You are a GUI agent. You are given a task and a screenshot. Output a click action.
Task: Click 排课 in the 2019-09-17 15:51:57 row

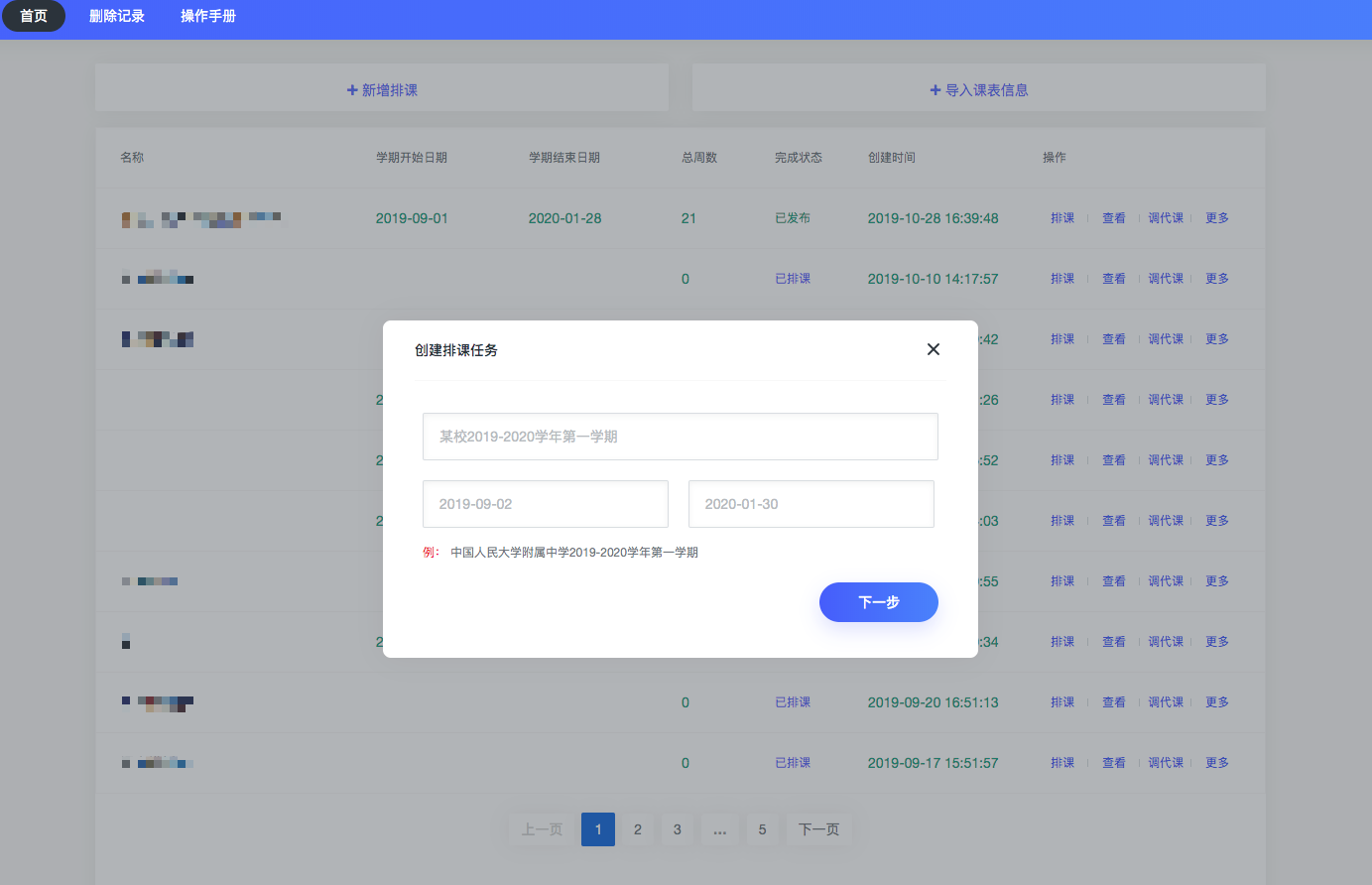[1062, 763]
